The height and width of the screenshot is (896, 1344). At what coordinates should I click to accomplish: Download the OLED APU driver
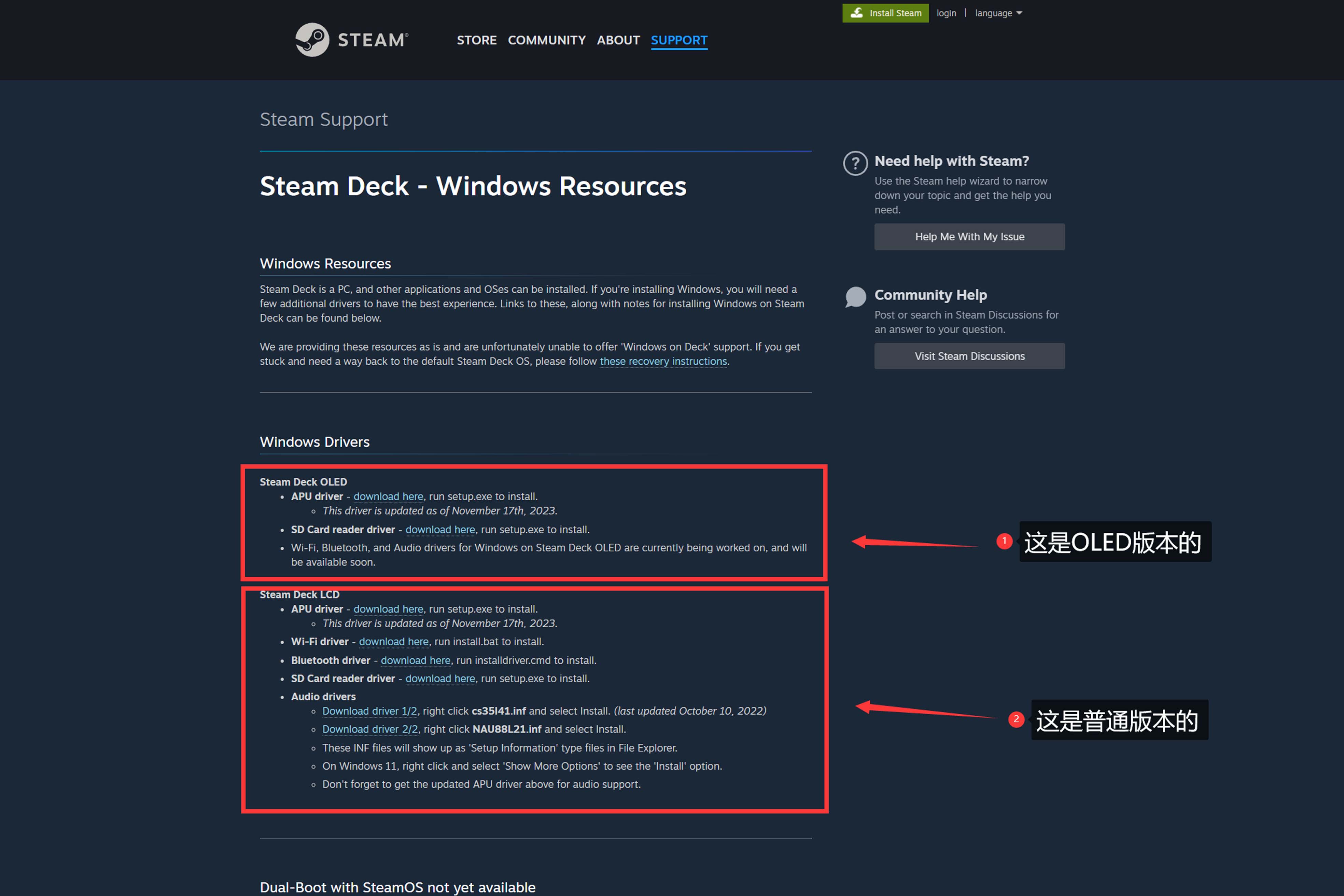pyautogui.click(x=388, y=496)
